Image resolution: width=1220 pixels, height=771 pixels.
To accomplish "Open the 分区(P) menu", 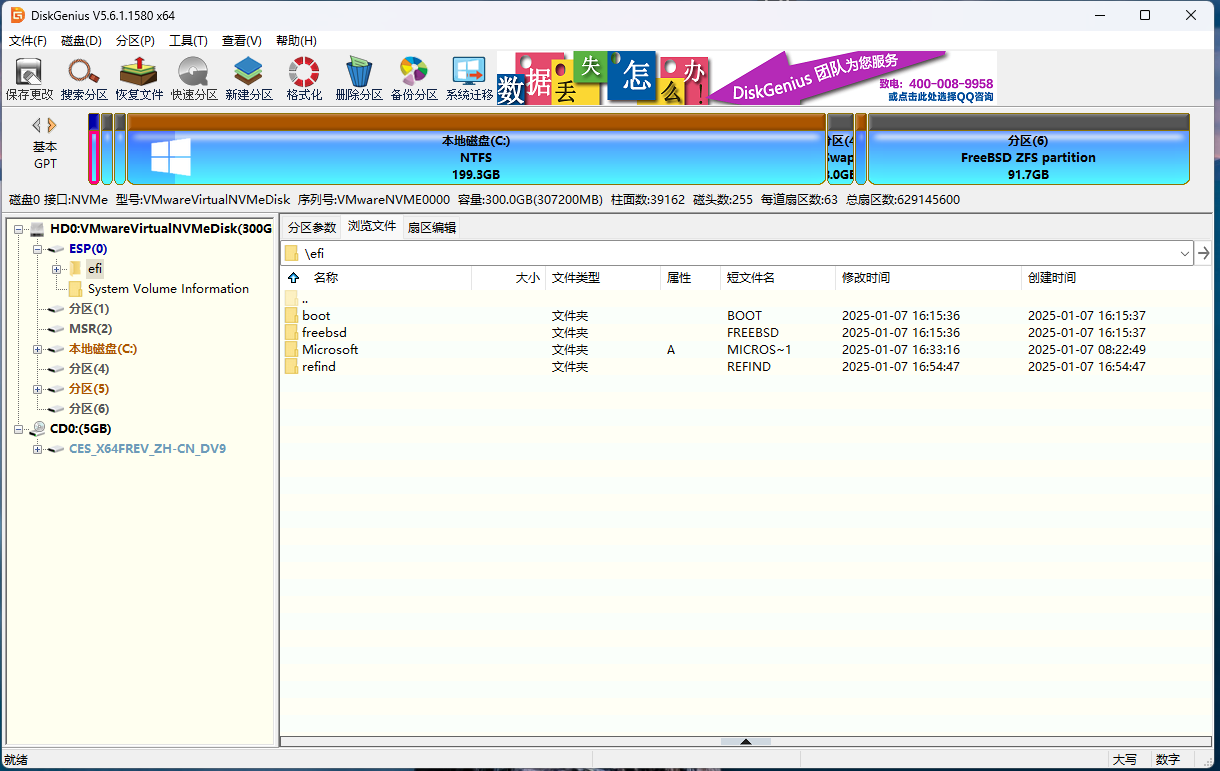I will click(135, 41).
